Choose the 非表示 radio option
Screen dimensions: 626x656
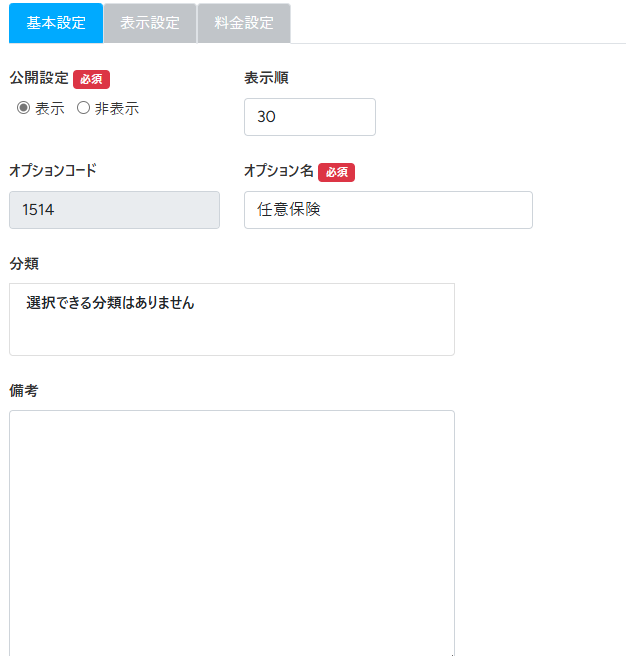coord(84,109)
